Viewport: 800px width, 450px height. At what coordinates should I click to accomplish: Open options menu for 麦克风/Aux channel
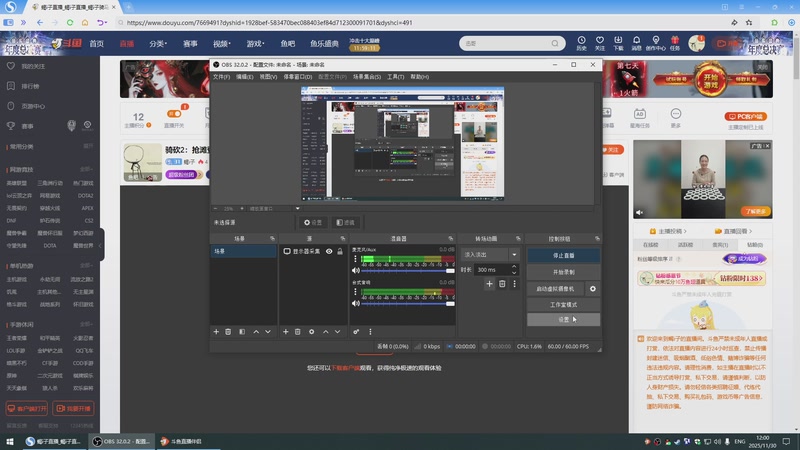pos(356,259)
